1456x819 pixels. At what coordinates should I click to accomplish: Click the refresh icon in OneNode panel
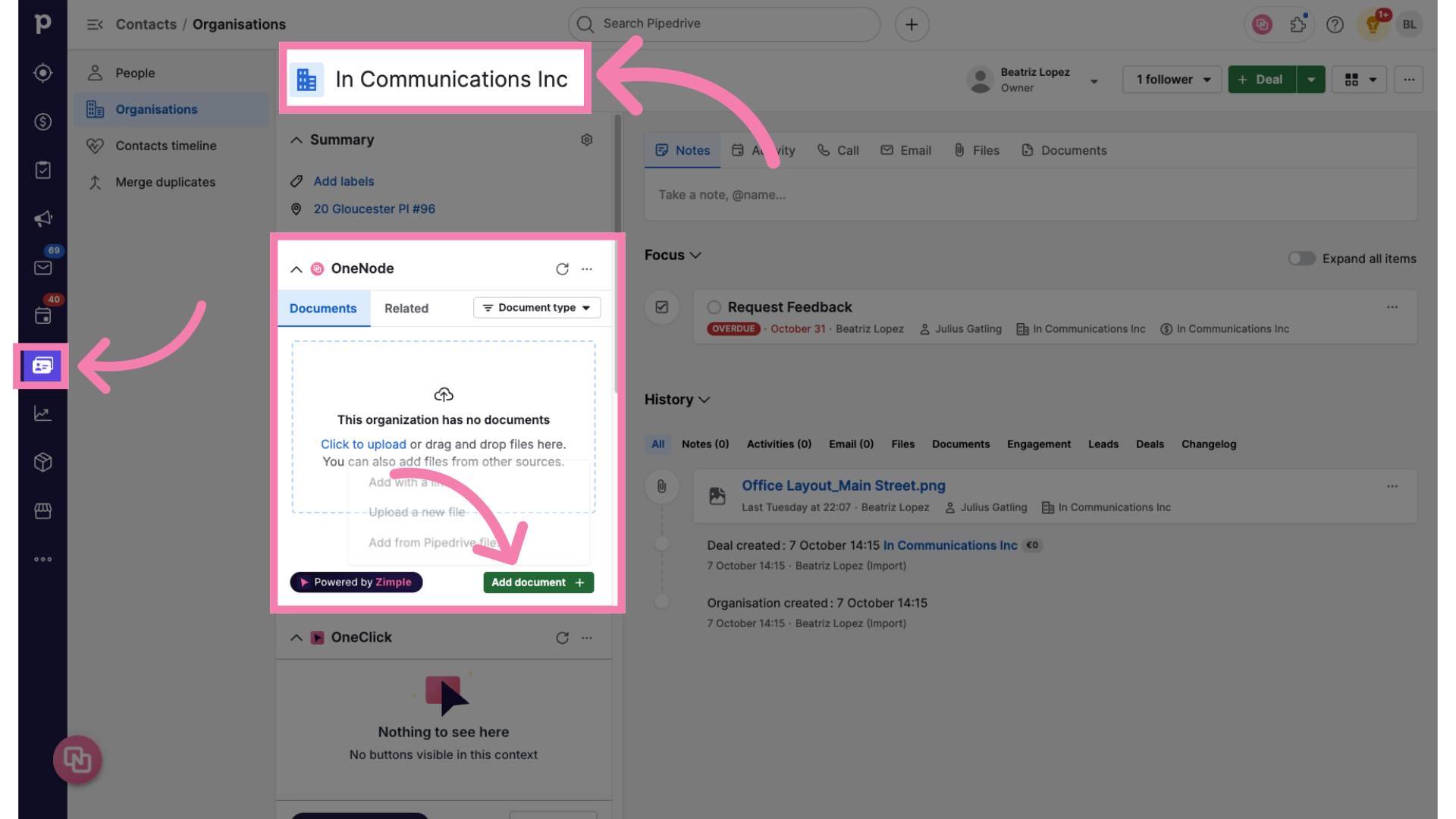pyautogui.click(x=562, y=268)
